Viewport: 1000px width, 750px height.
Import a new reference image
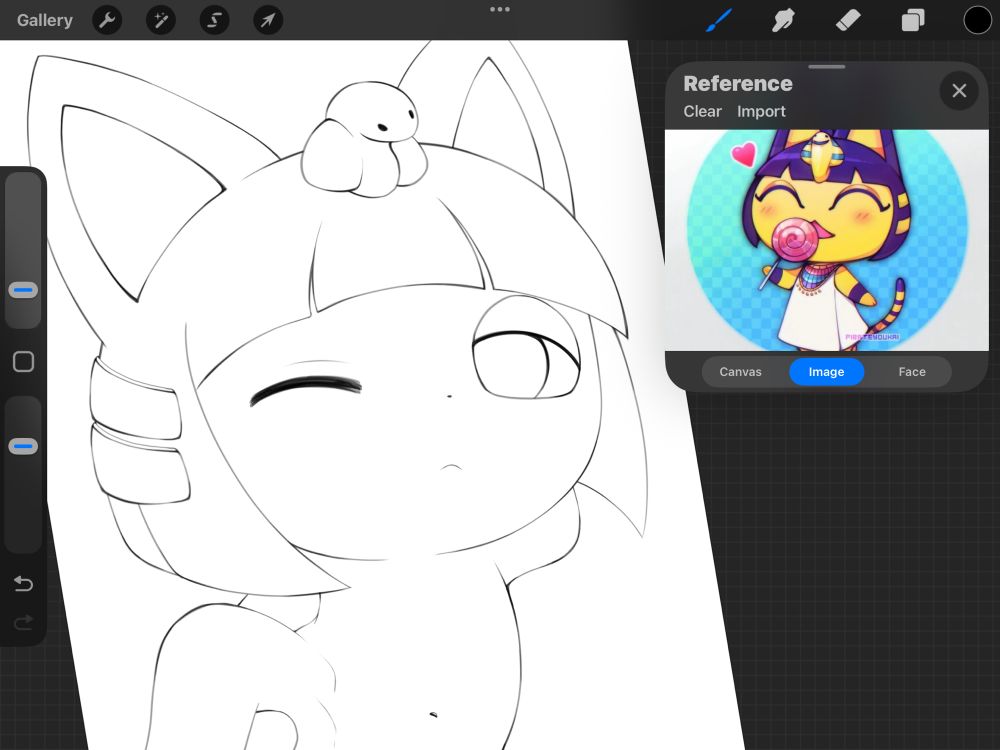(761, 112)
